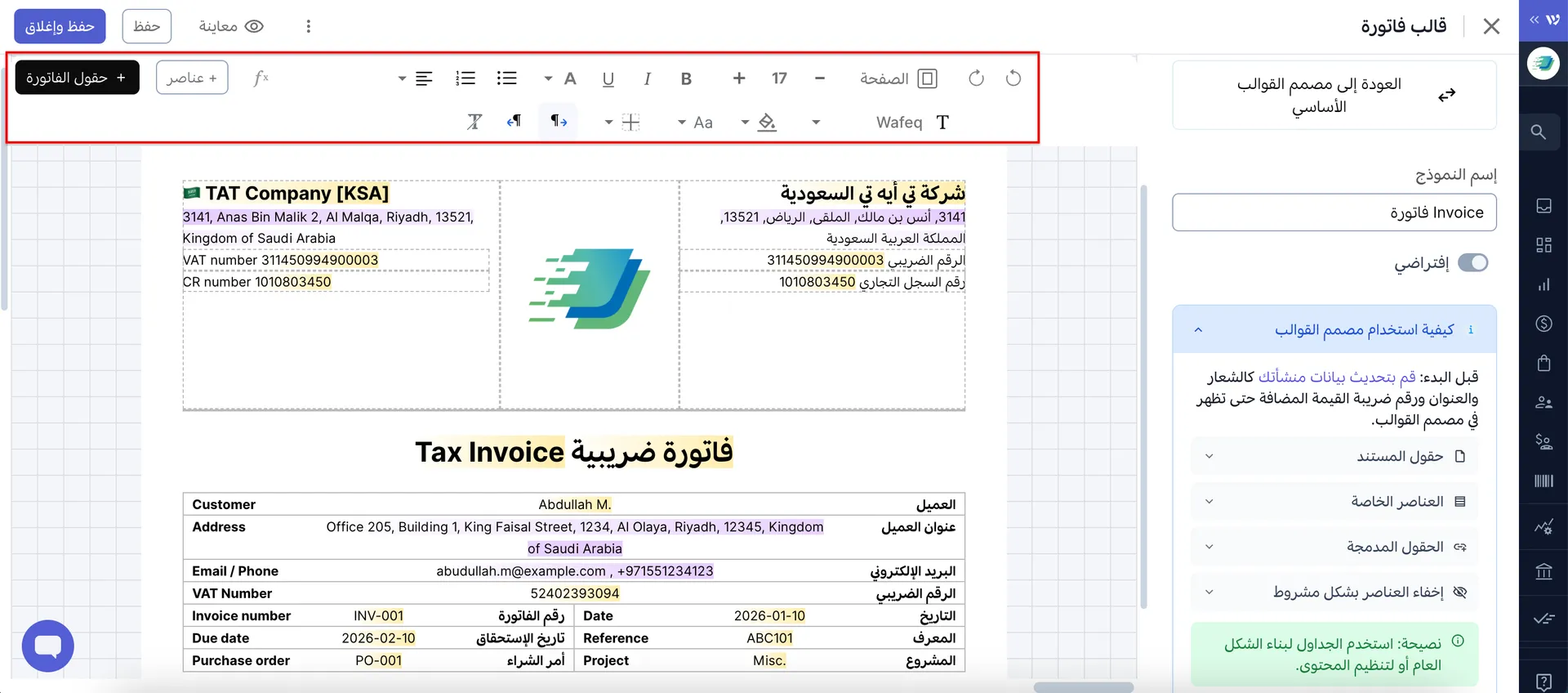Click the company avatar in the sidebar

click(x=1543, y=63)
